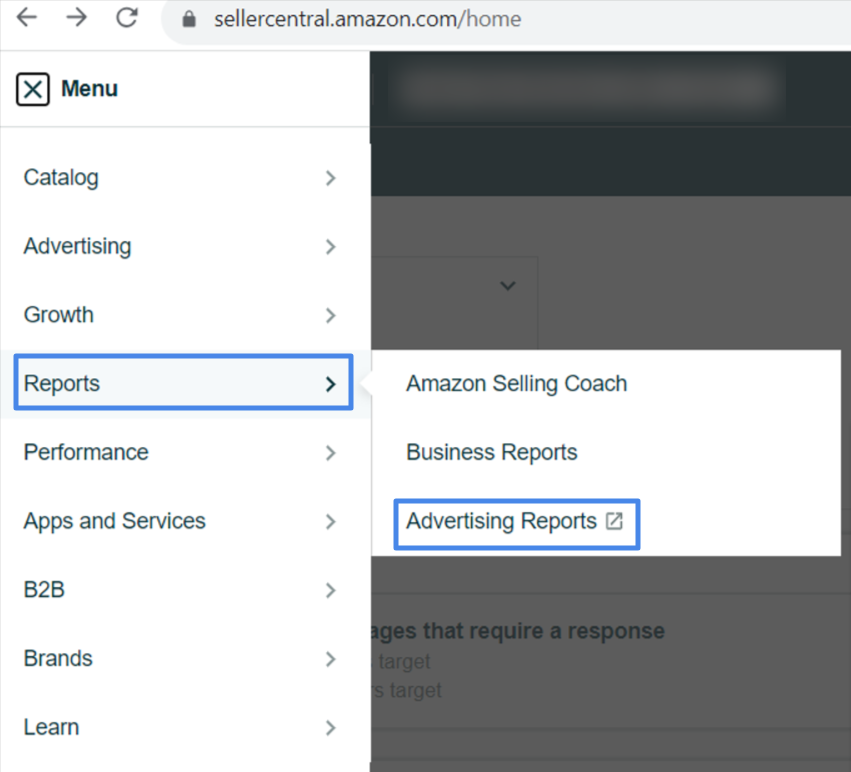Open the B2B menu item
851x772 pixels.
(185, 590)
